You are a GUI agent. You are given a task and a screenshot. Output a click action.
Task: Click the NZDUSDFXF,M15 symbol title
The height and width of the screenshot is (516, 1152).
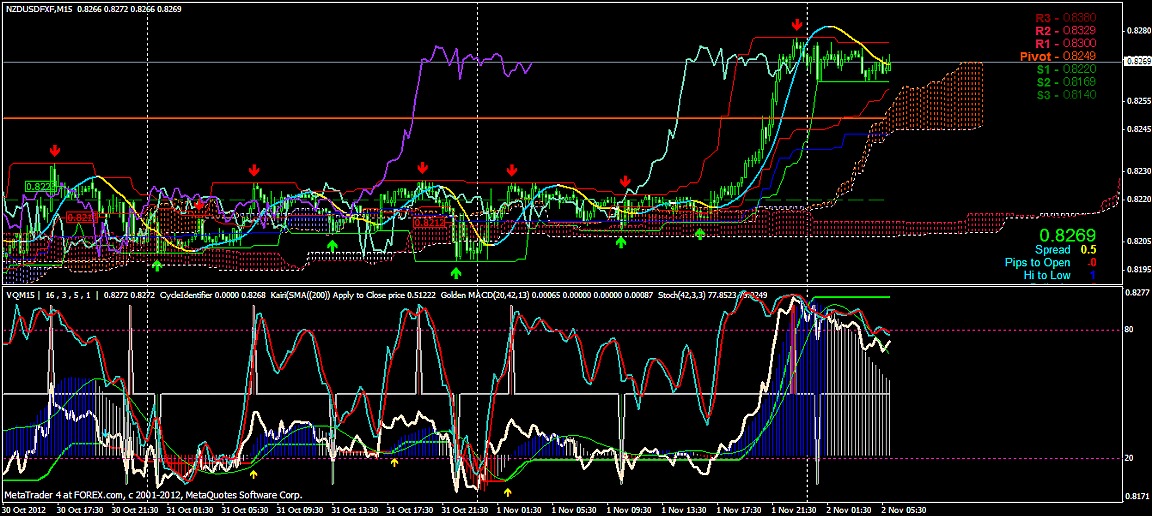coord(39,8)
